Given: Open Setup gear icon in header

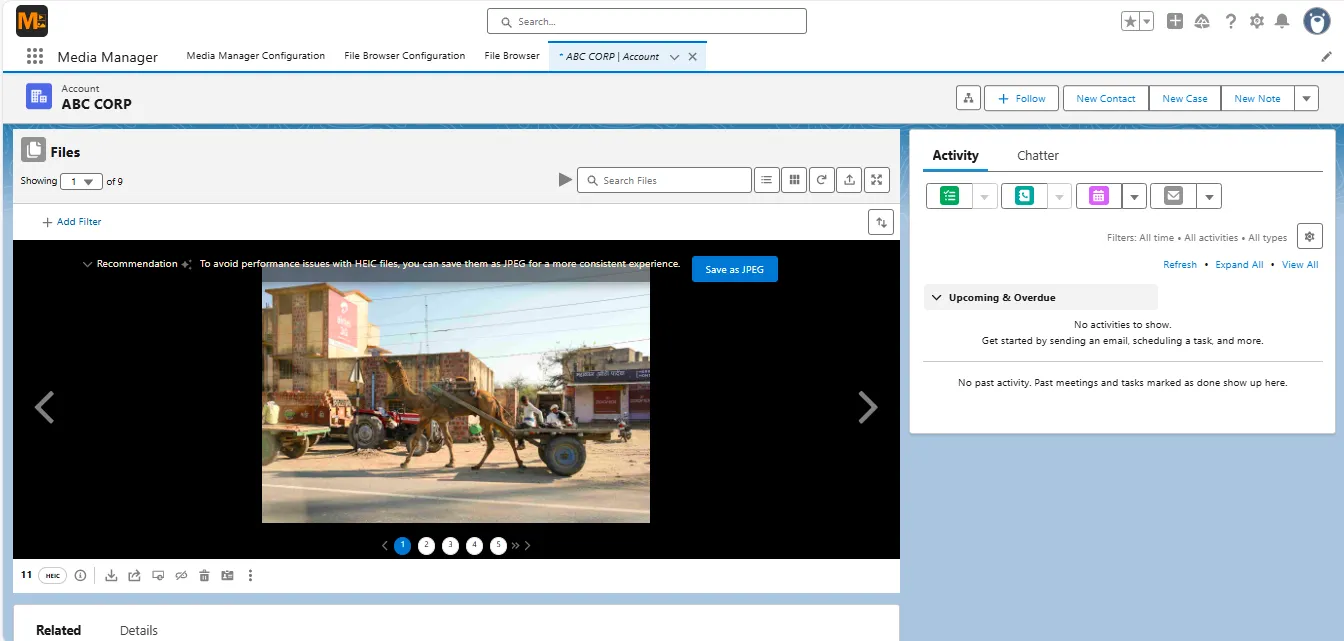Looking at the screenshot, I should (1257, 21).
